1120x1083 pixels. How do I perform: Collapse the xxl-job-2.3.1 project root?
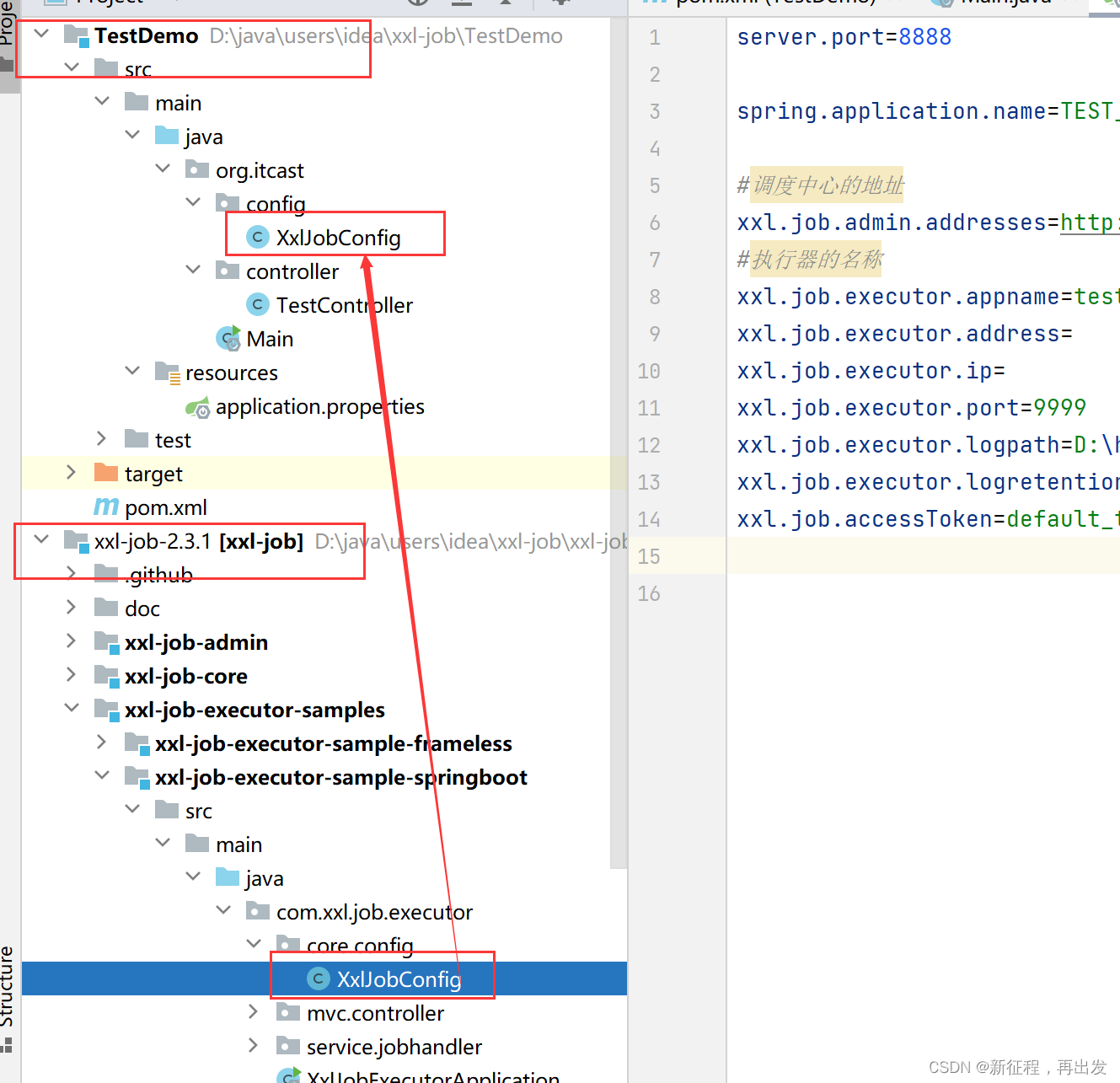point(41,539)
